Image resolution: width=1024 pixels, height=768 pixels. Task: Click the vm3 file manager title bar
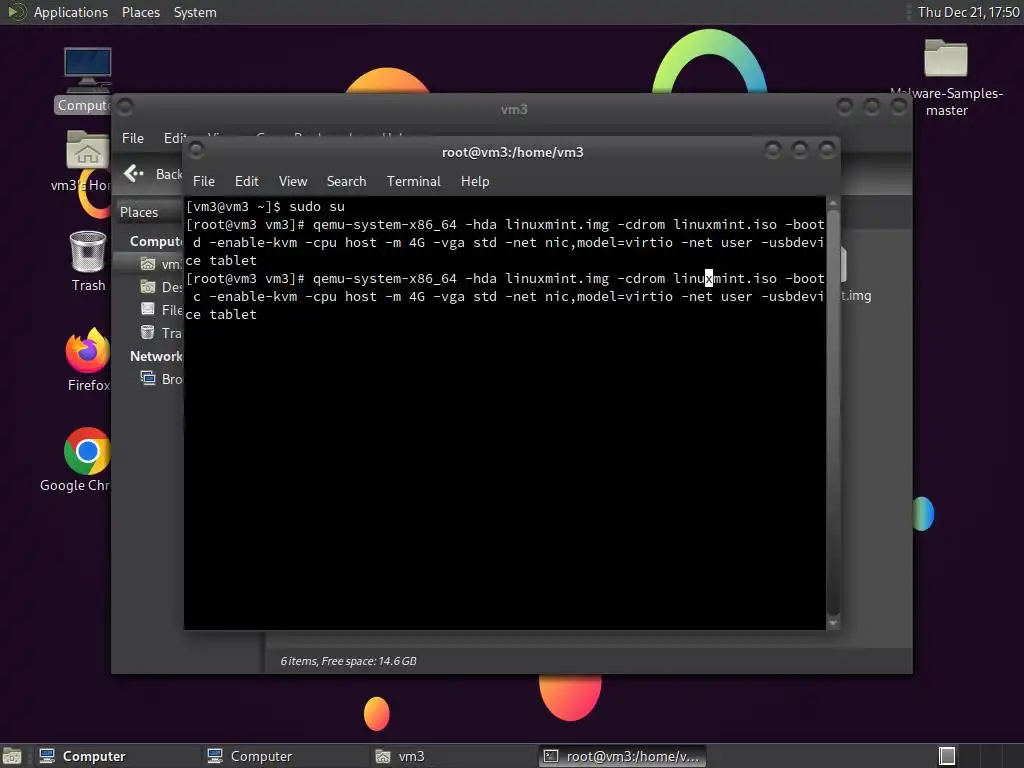[514, 108]
